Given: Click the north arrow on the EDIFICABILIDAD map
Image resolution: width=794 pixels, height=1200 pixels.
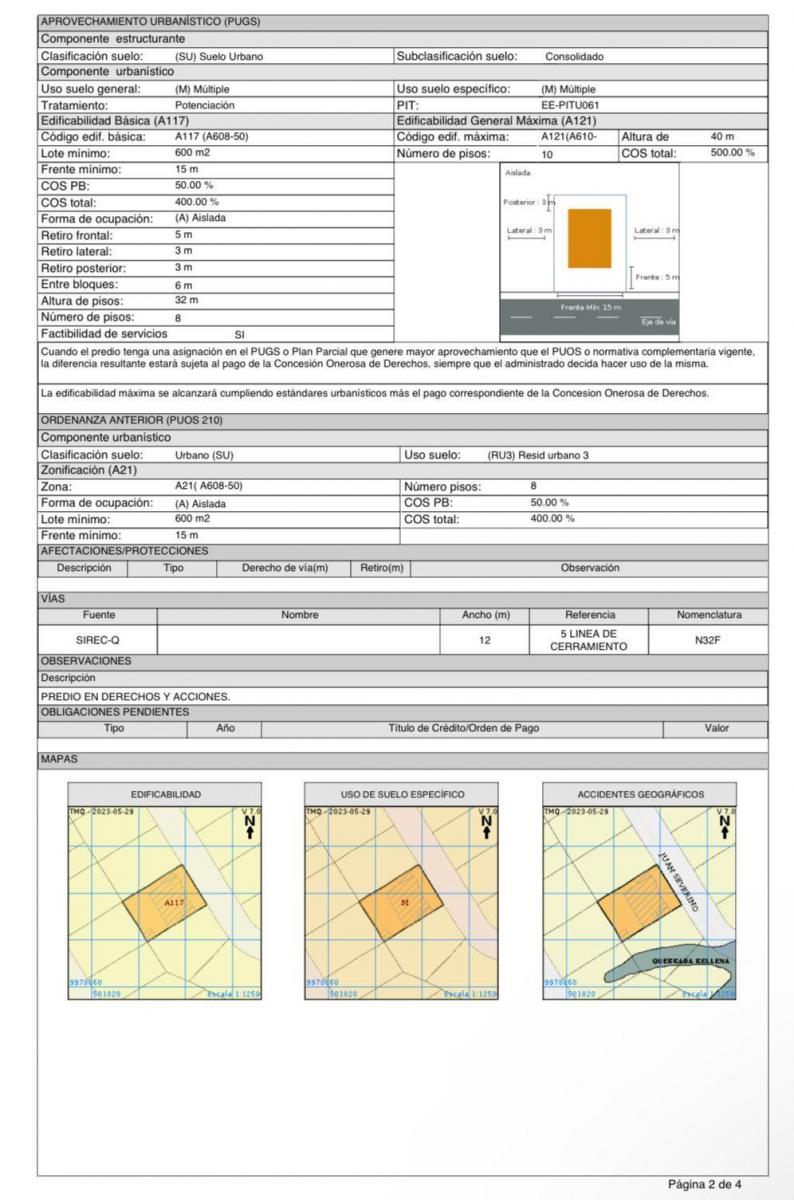Looking at the screenshot, I should 250,825.
